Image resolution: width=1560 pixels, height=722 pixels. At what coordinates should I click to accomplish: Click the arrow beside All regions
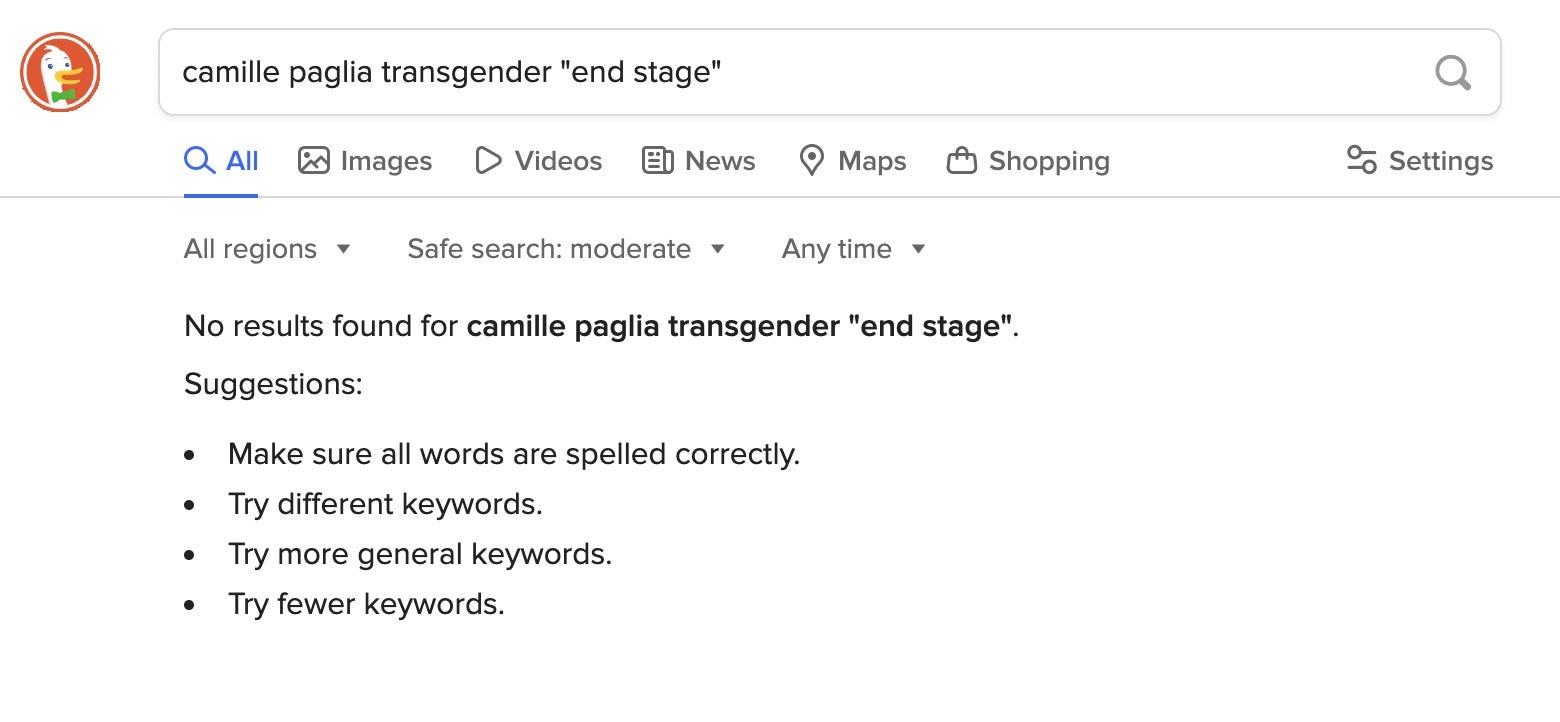click(343, 249)
